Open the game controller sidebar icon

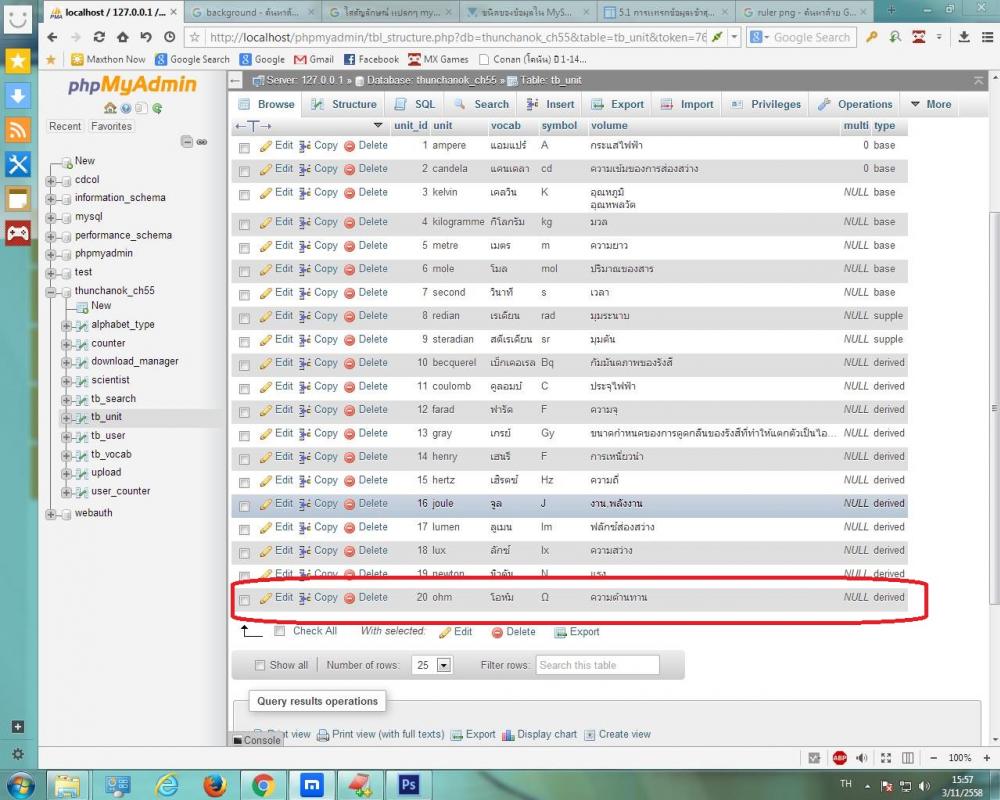point(18,233)
